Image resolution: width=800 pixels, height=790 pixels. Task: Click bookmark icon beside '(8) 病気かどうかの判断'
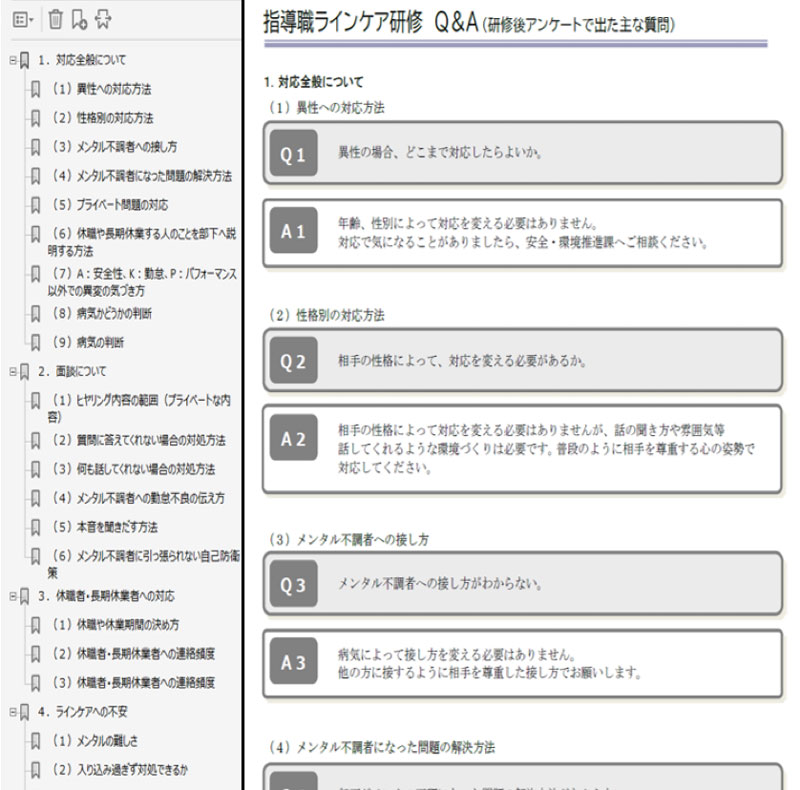(37, 314)
